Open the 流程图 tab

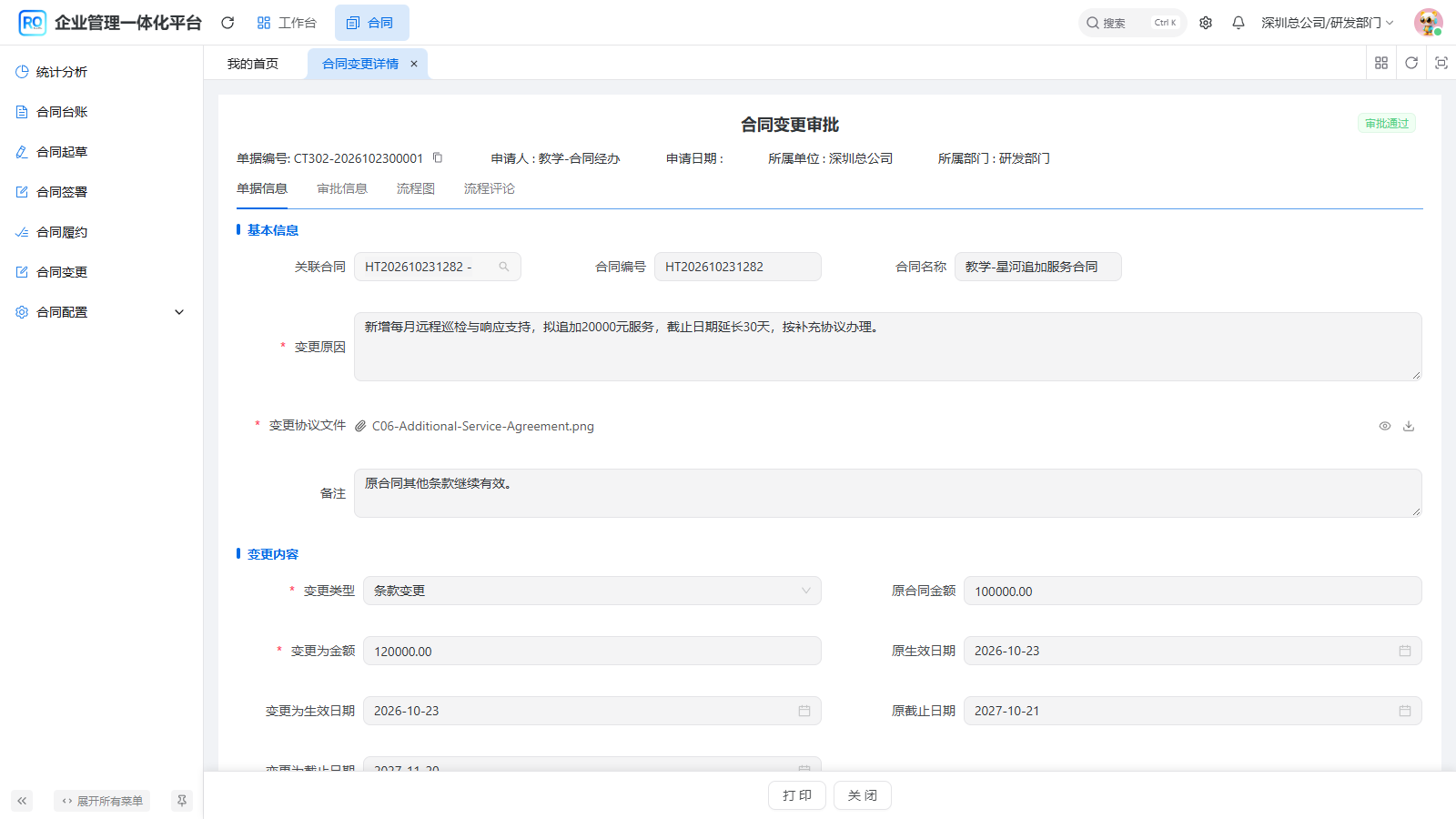click(416, 188)
